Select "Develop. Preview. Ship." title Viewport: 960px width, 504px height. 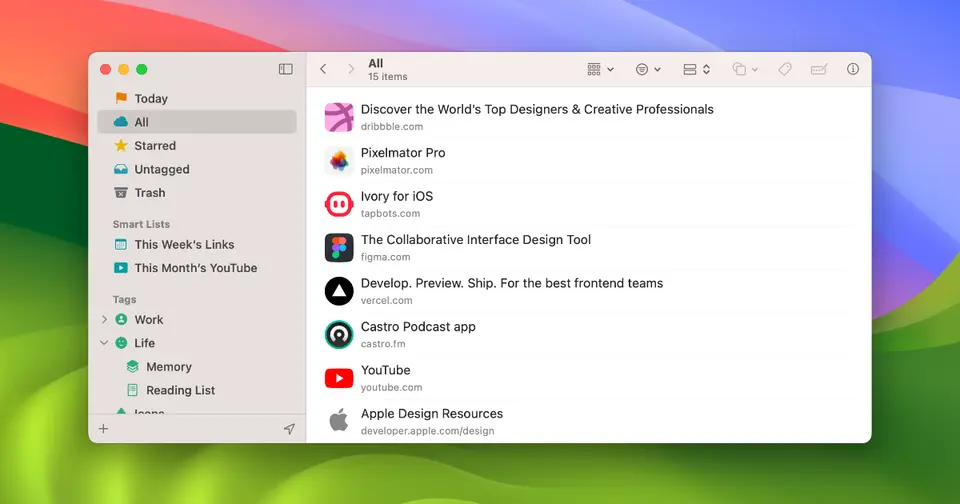[512, 284]
